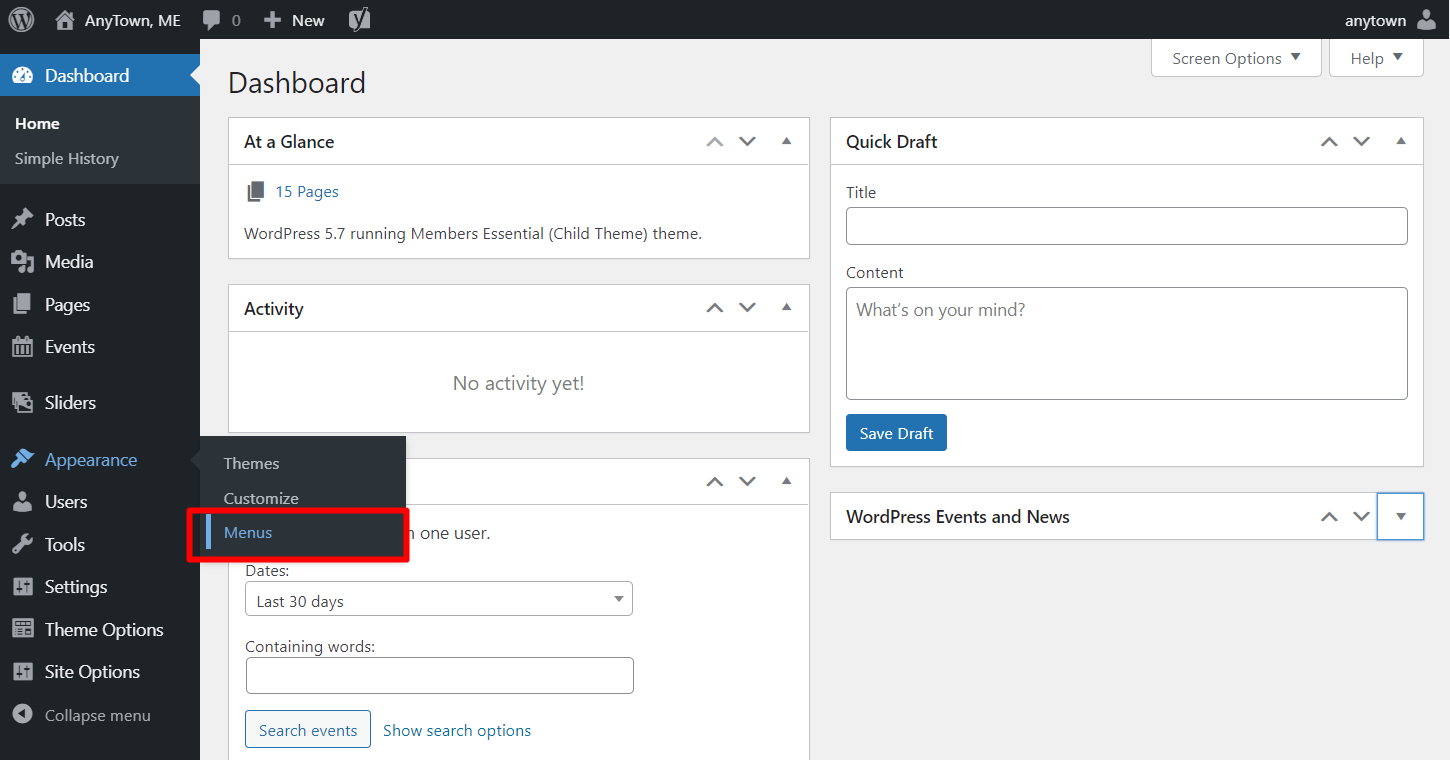Viewport: 1450px width, 760px height.
Task: Move At a Glance panel down
Action: coord(747,142)
